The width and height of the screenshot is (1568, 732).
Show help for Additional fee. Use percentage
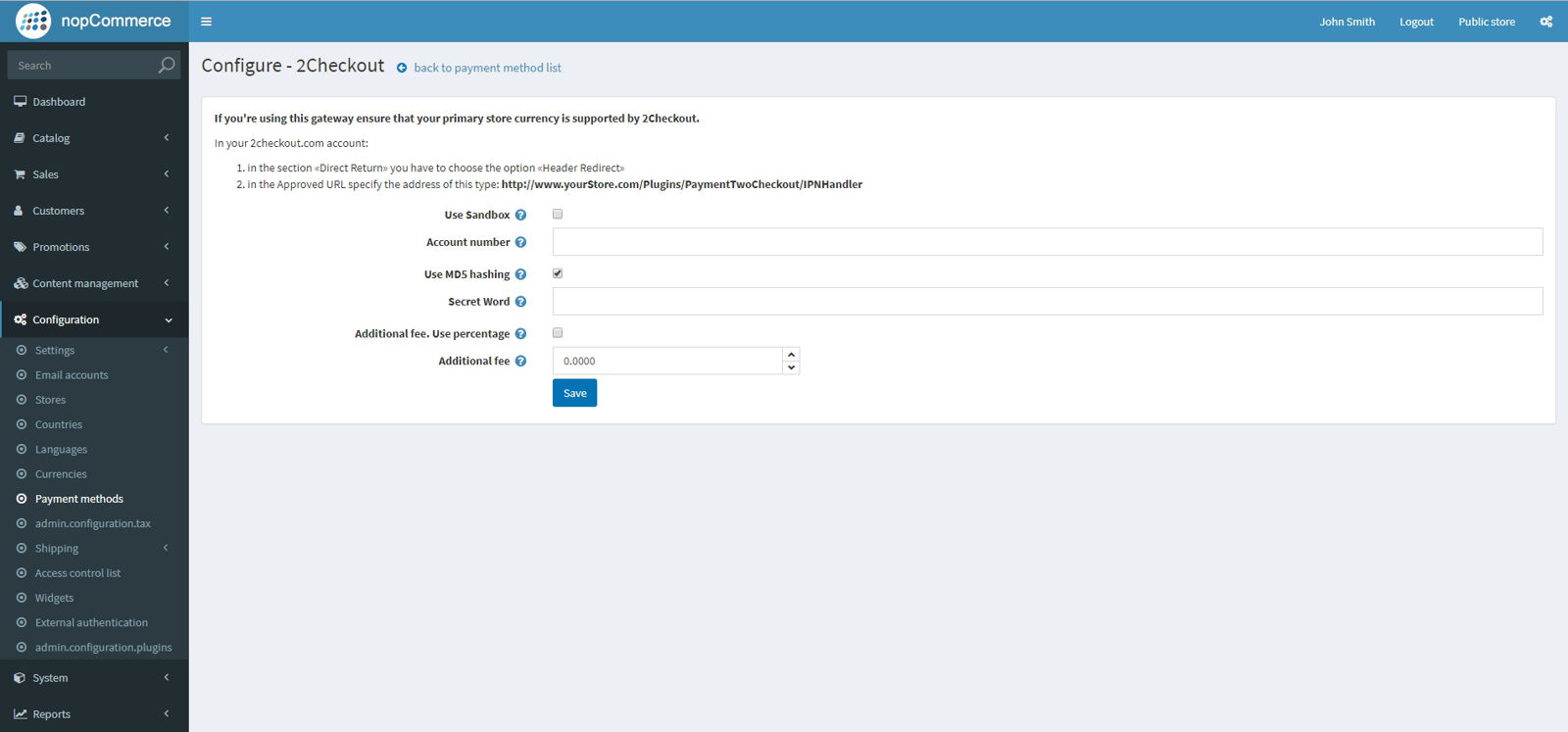[520, 334]
